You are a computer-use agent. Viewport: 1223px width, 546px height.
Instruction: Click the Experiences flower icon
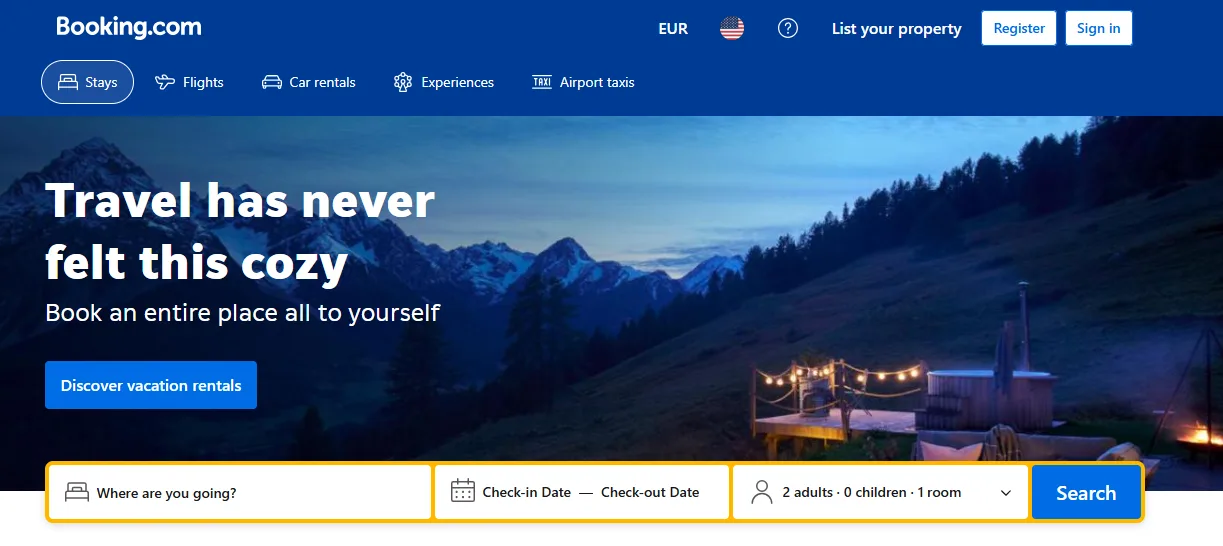pos(403,82)
